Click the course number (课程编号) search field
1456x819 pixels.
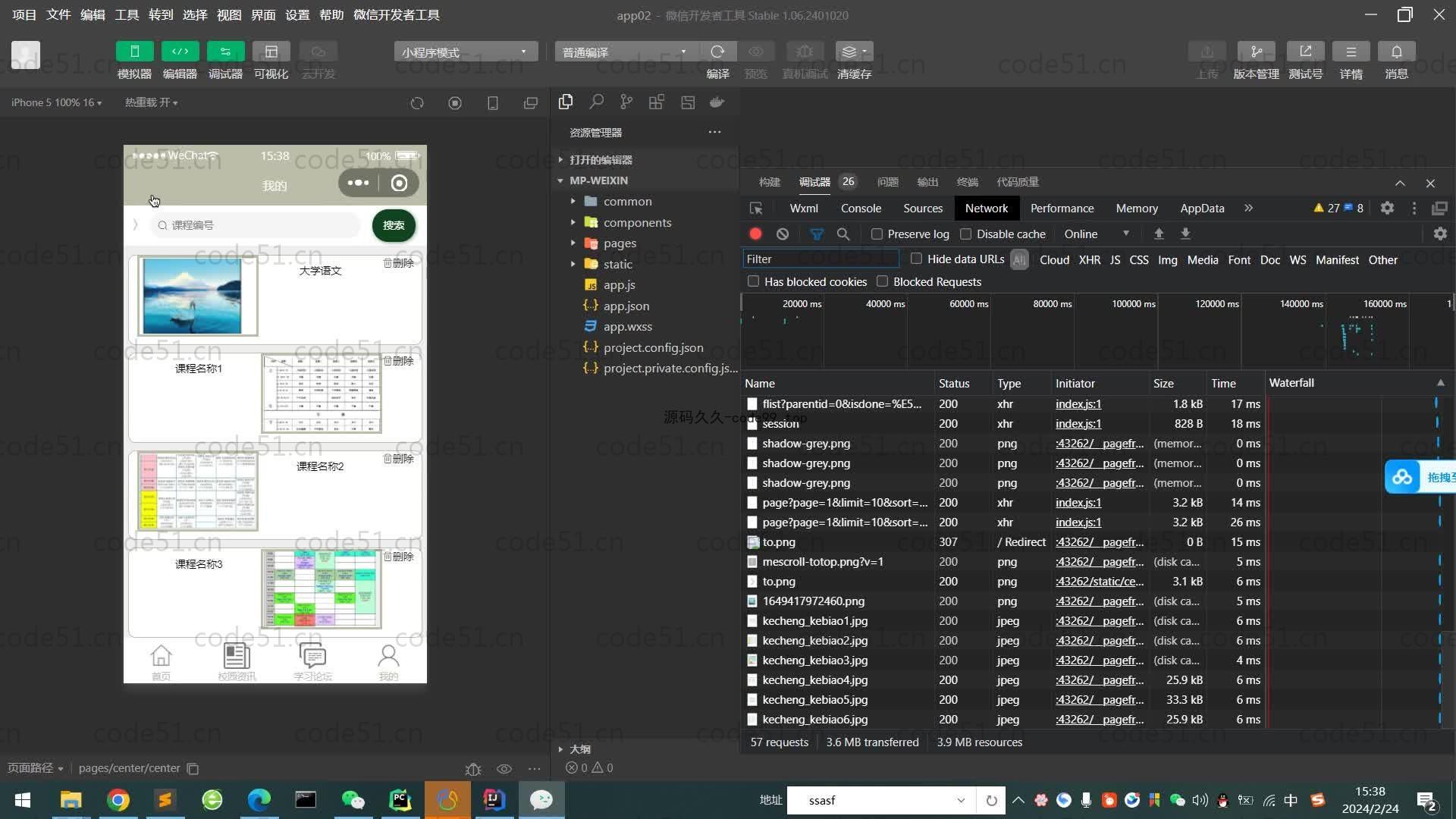click(x=256, y=225)
